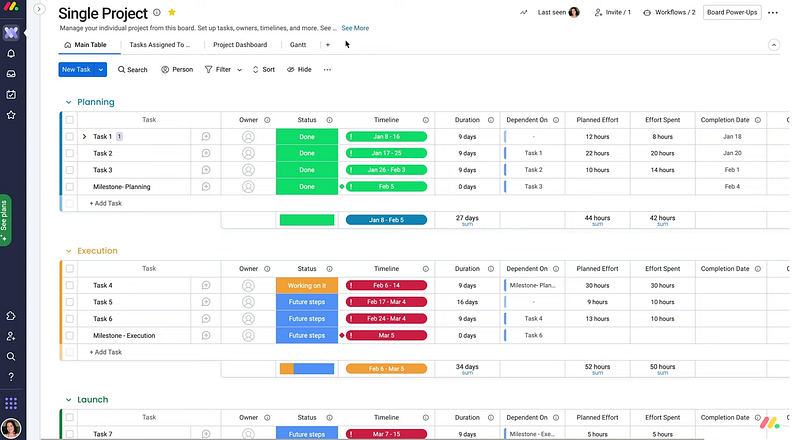This screenshot has width=800, height=440.
Task: Click the See More link
Action: (355, 28)
